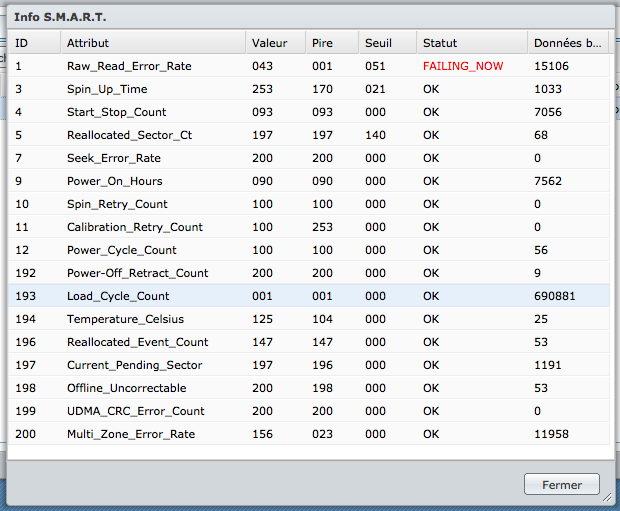Select the Power_On_Hours attribute
This screenshot has width=620, height=511.
click(115, 181)
